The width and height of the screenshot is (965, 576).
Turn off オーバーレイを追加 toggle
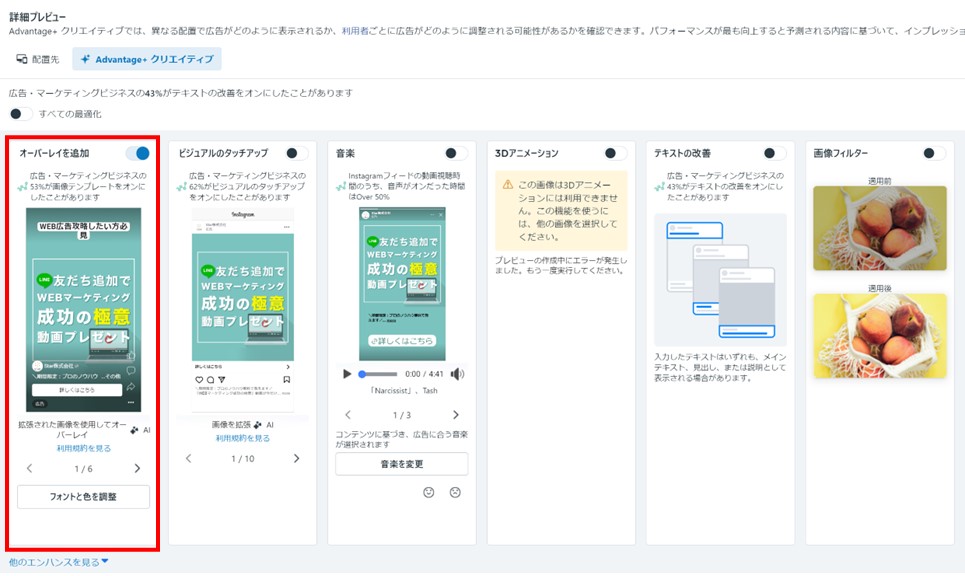coord(138,153)
